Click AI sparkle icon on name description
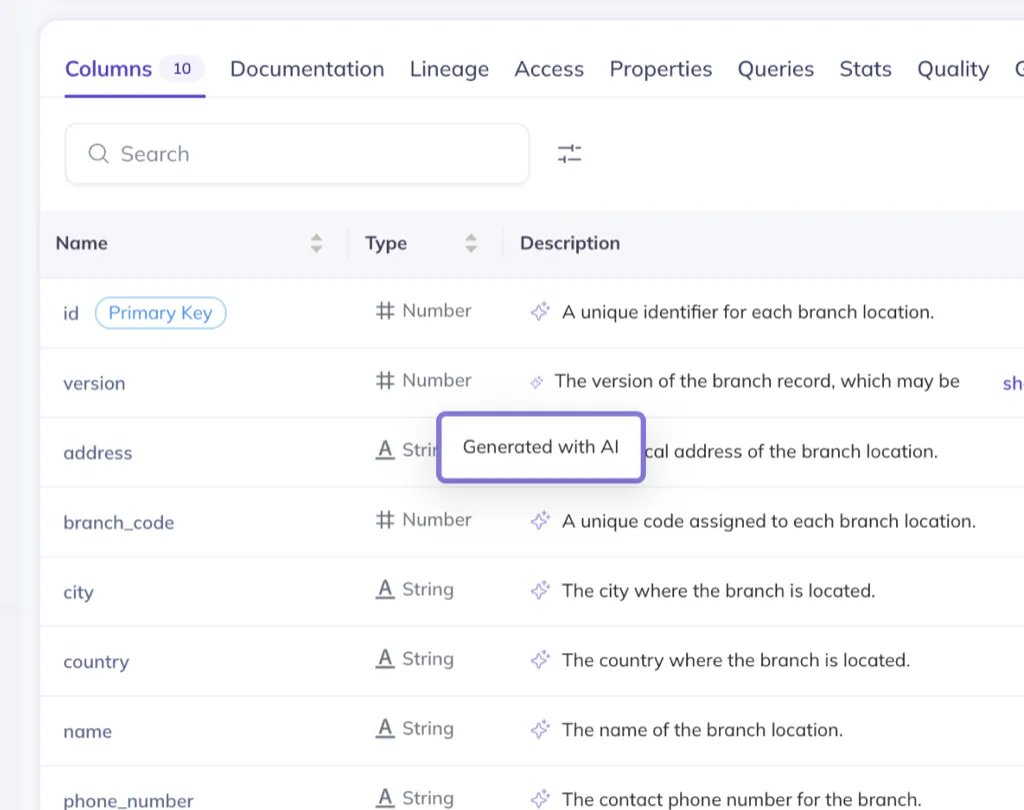This screenshot has height=810, width=1024. (x=540, y=730)
